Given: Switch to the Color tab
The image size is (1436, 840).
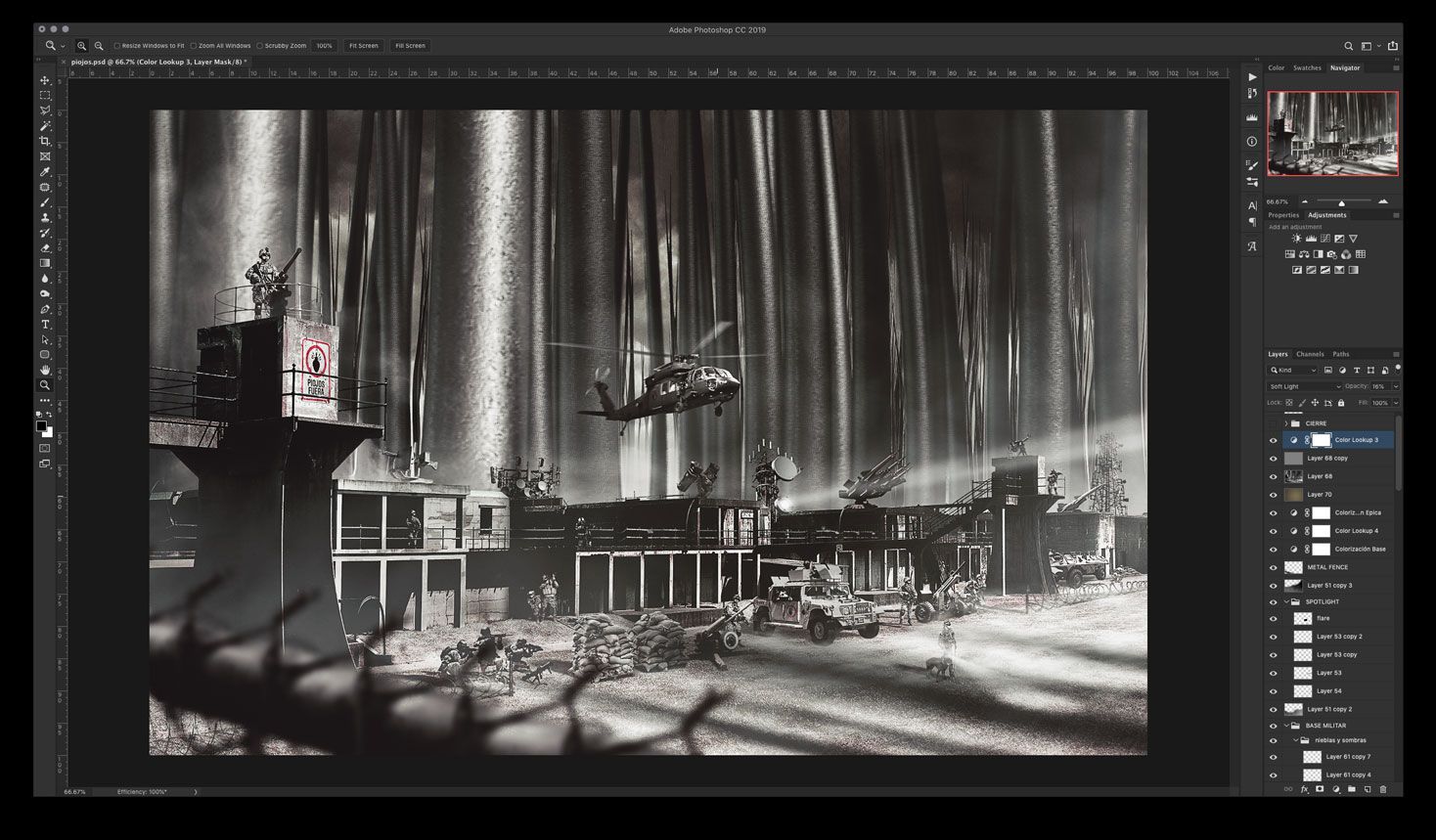Looking at the screenshot, I should point(1277,68).
